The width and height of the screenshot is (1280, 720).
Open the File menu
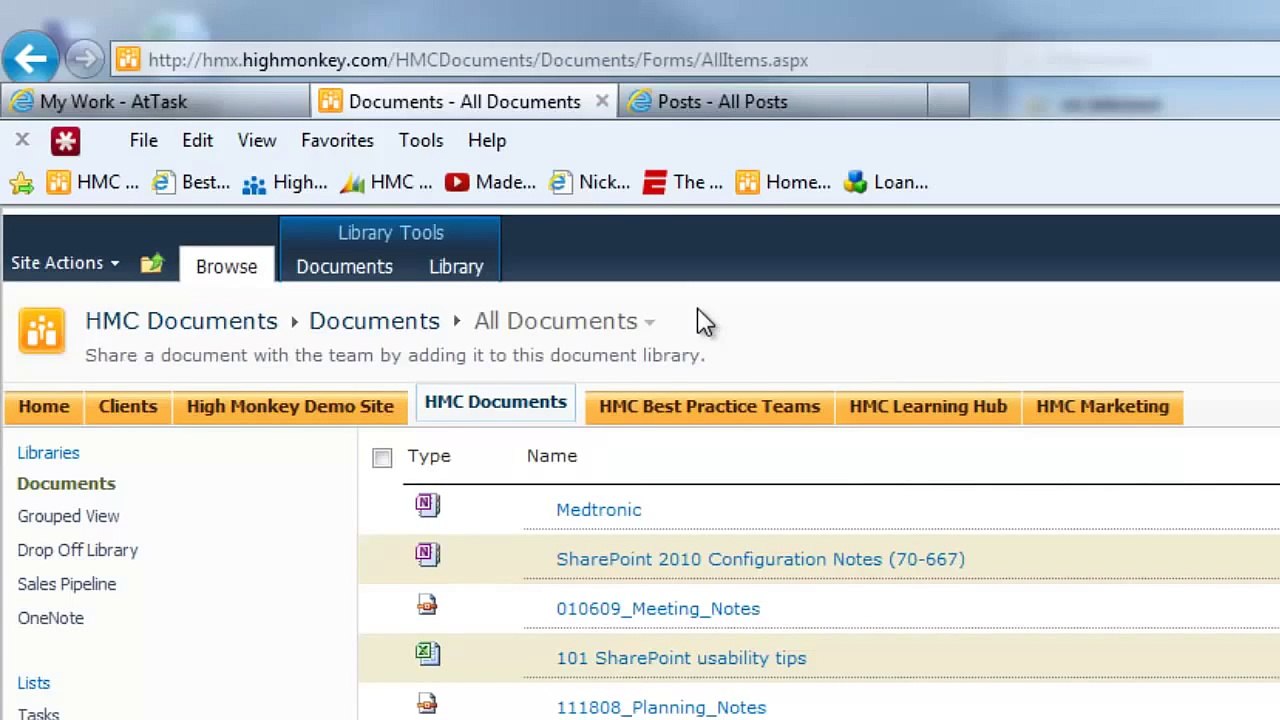143,141
